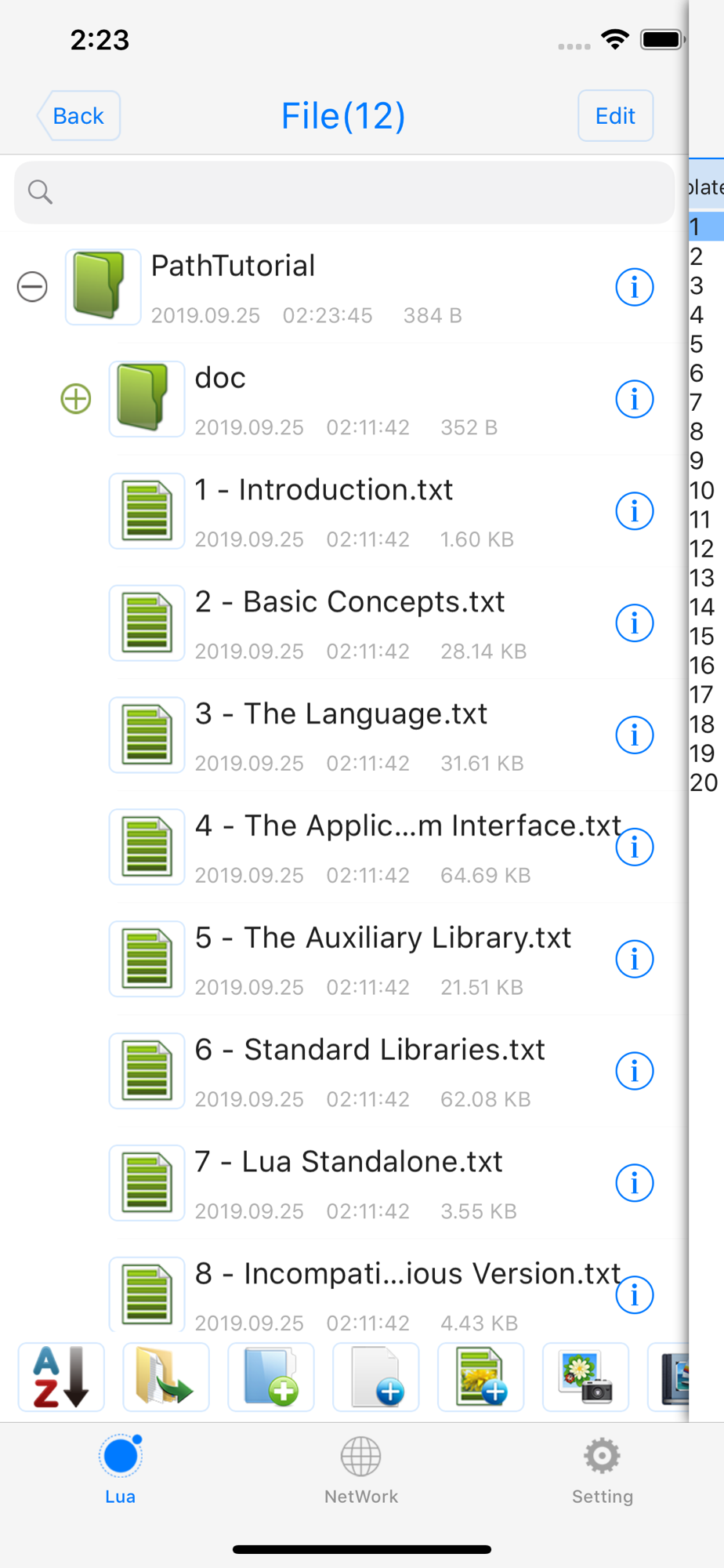Click the move folder icon with green arrow
Screen dimensions: 724x1568
(x=166, y=1377)
